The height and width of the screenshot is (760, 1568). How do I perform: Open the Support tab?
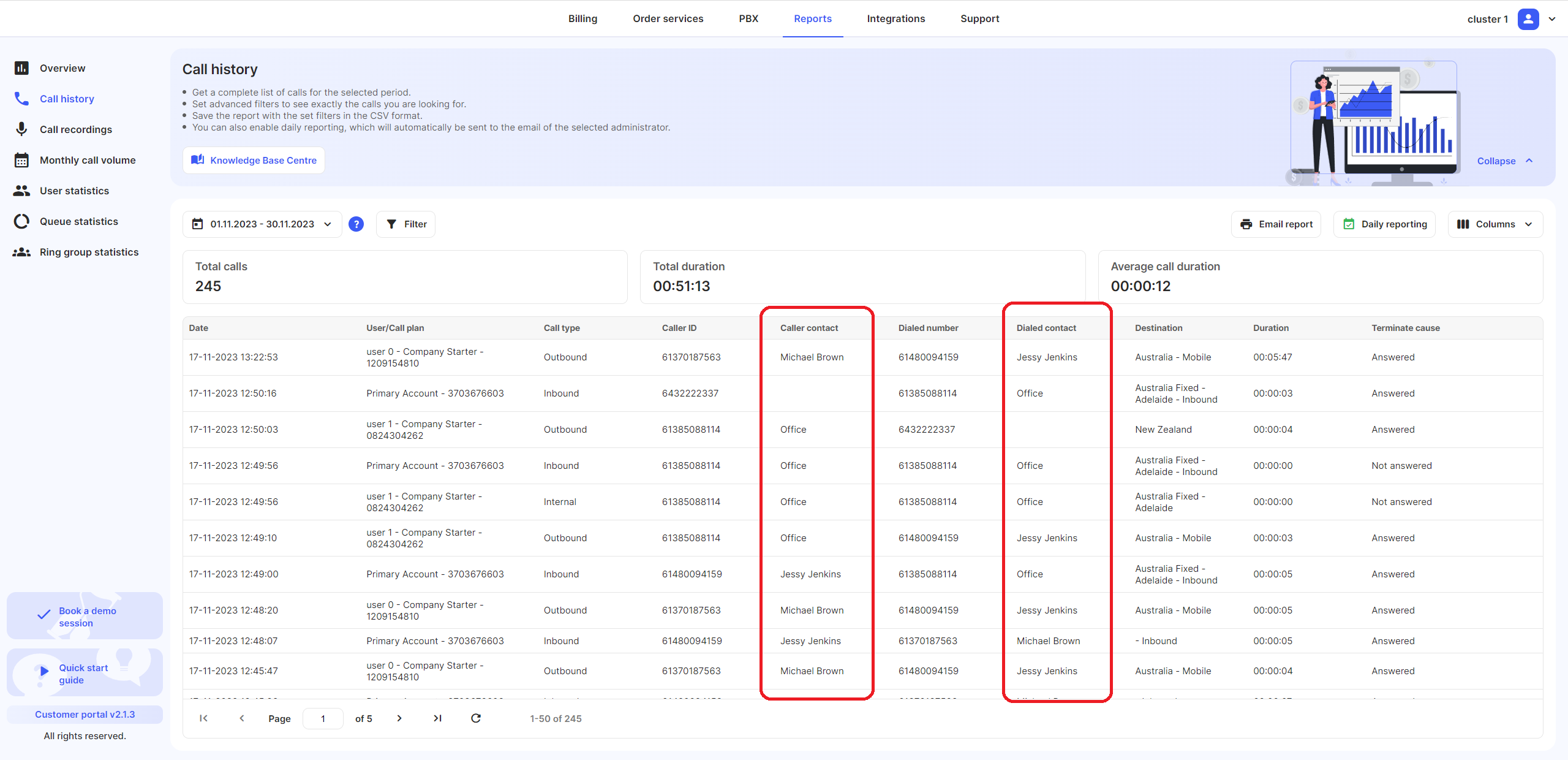979,18
